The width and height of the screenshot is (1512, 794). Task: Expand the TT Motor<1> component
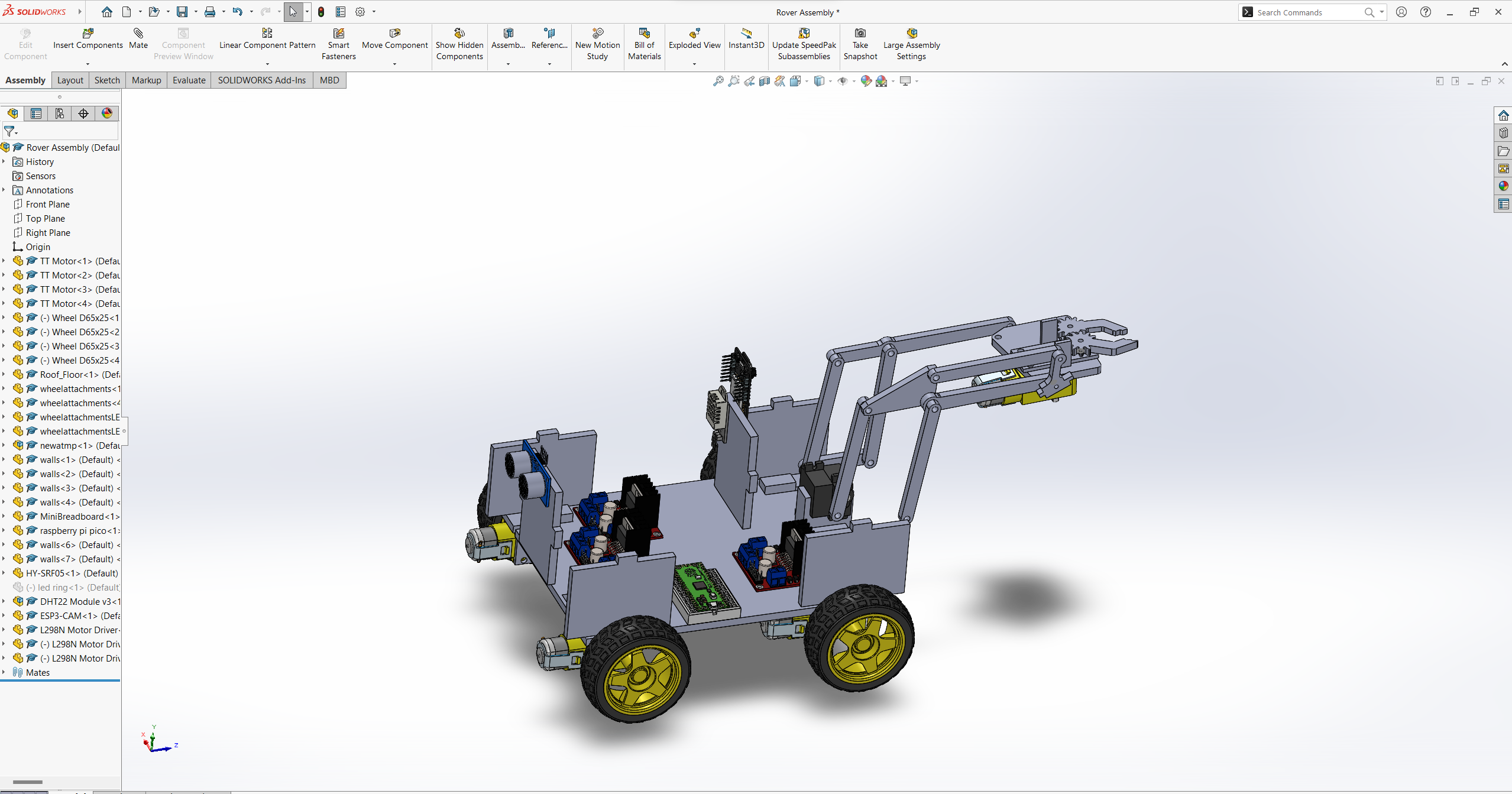pyautogui.click(x=4, y=261)
